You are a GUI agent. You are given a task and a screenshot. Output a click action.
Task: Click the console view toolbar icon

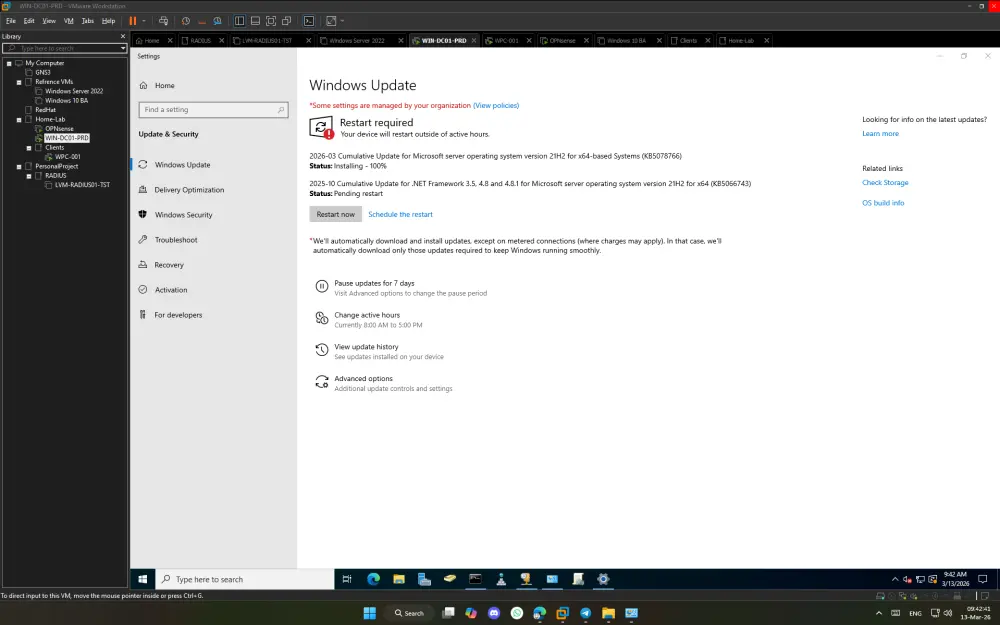[309, 21]
